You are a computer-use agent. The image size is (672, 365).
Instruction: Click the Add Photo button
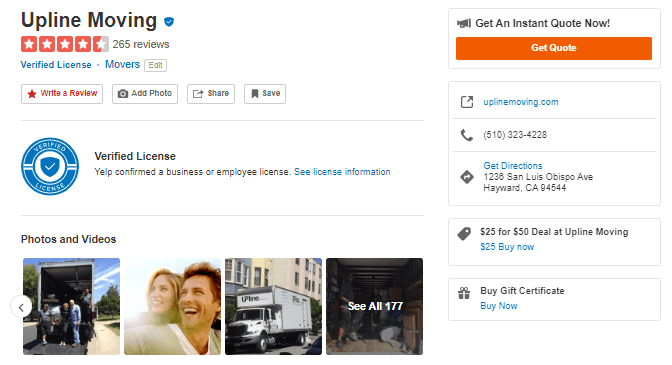[145, 94]
